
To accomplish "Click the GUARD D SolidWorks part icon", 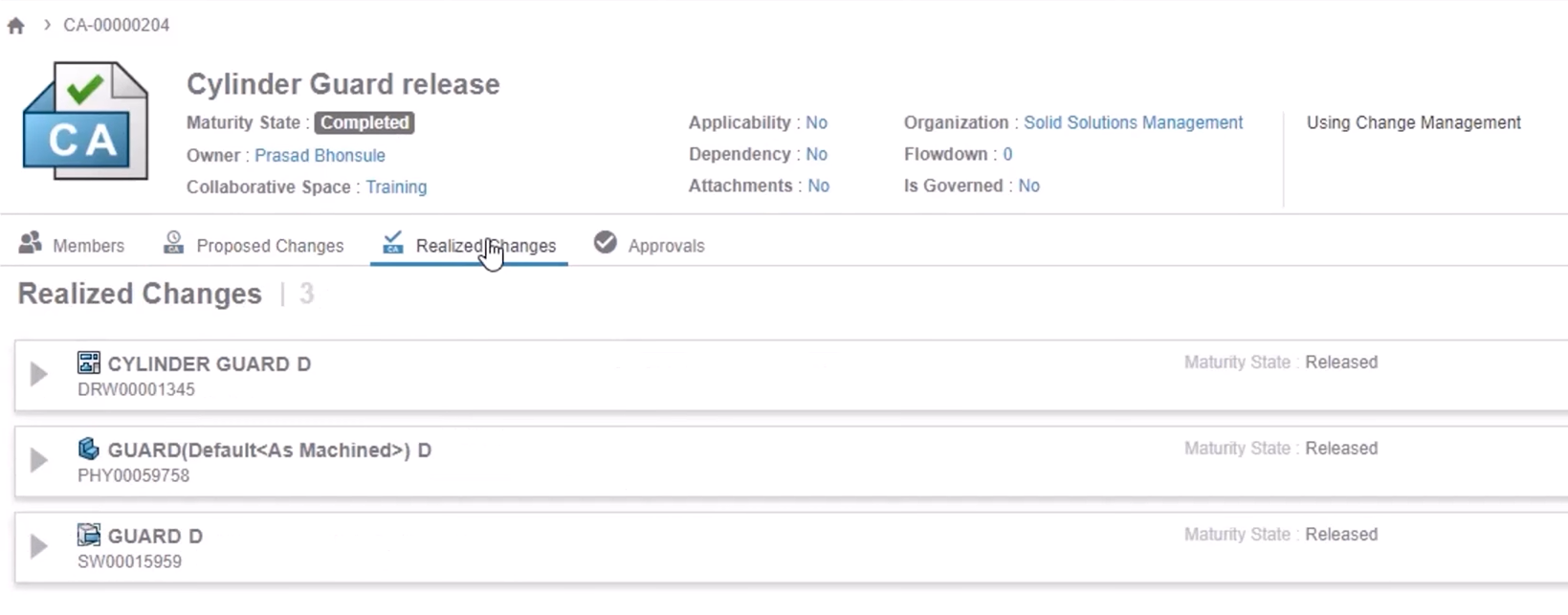I will [x=89, y=535].
